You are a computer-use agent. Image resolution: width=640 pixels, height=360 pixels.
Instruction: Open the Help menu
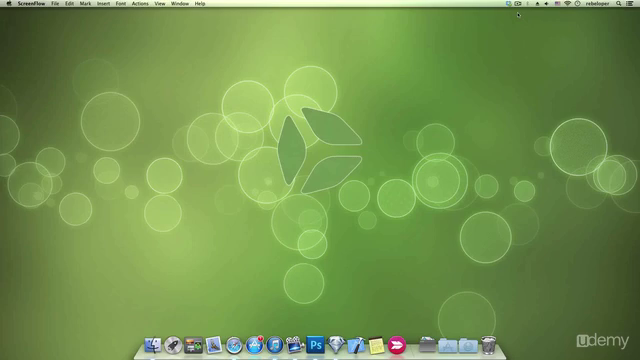(x=200, y=4)
